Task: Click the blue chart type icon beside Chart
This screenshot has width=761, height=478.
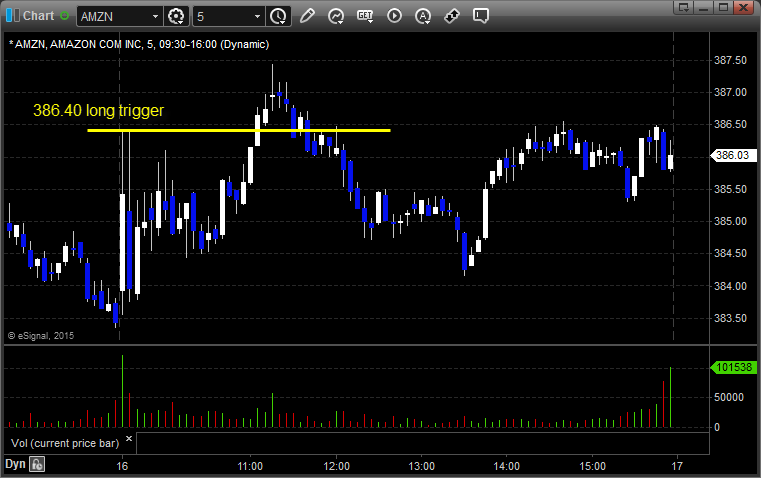Action: click(13, 16)
